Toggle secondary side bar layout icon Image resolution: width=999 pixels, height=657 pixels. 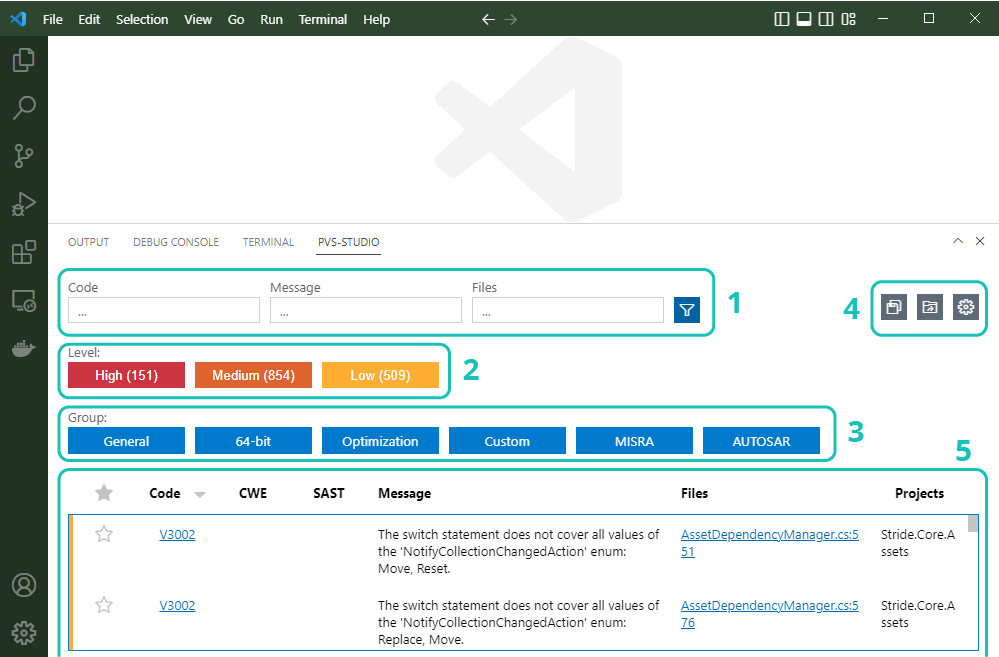[x=826, y=19]
